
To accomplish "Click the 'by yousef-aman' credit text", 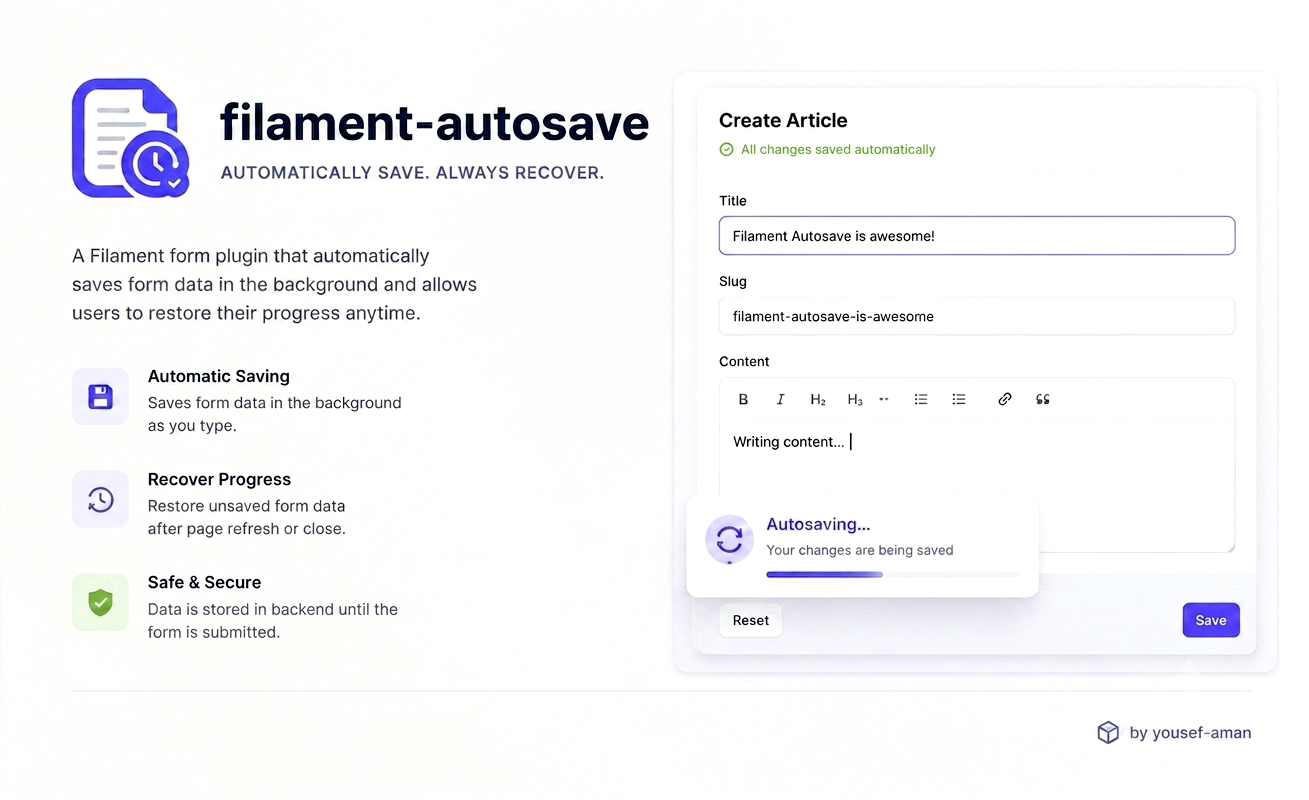I will point(1190,733).
